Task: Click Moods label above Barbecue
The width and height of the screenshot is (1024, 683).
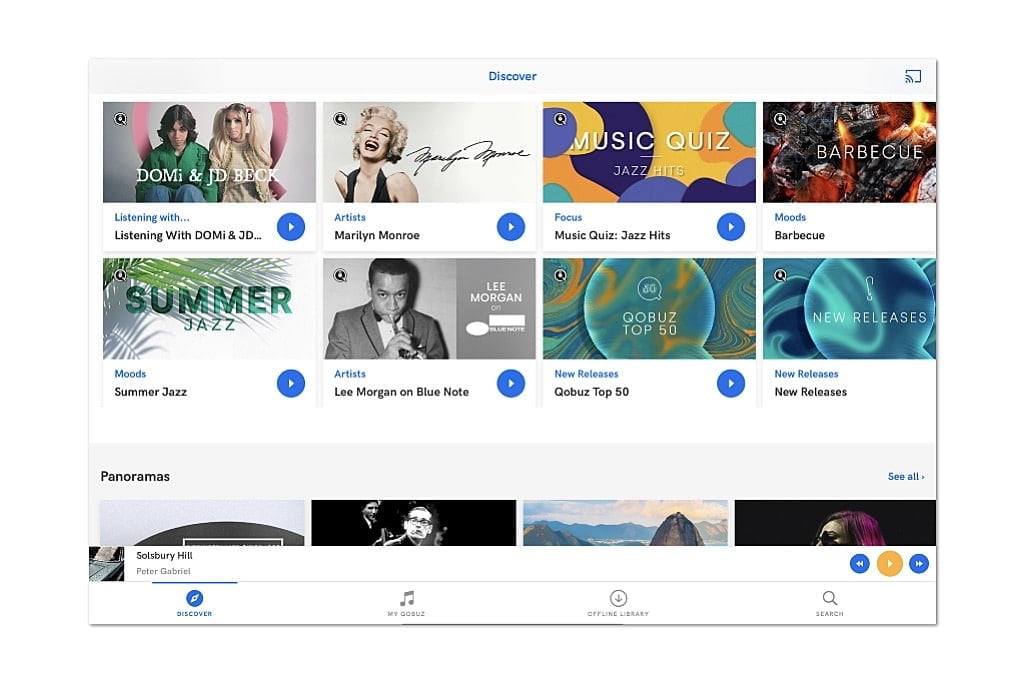Action: tap(790, 217)
